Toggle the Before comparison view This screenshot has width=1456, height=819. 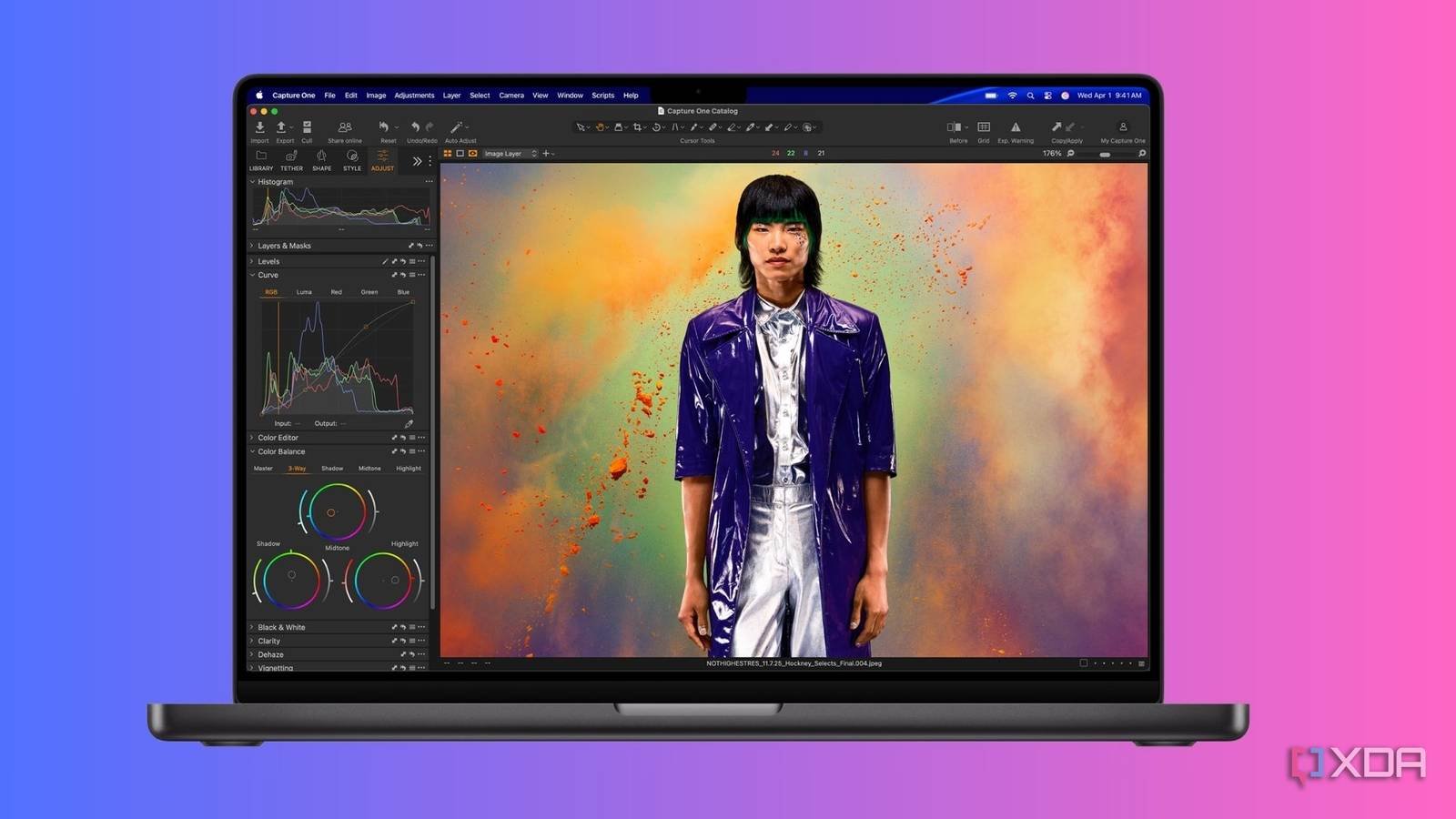[955, 127]
